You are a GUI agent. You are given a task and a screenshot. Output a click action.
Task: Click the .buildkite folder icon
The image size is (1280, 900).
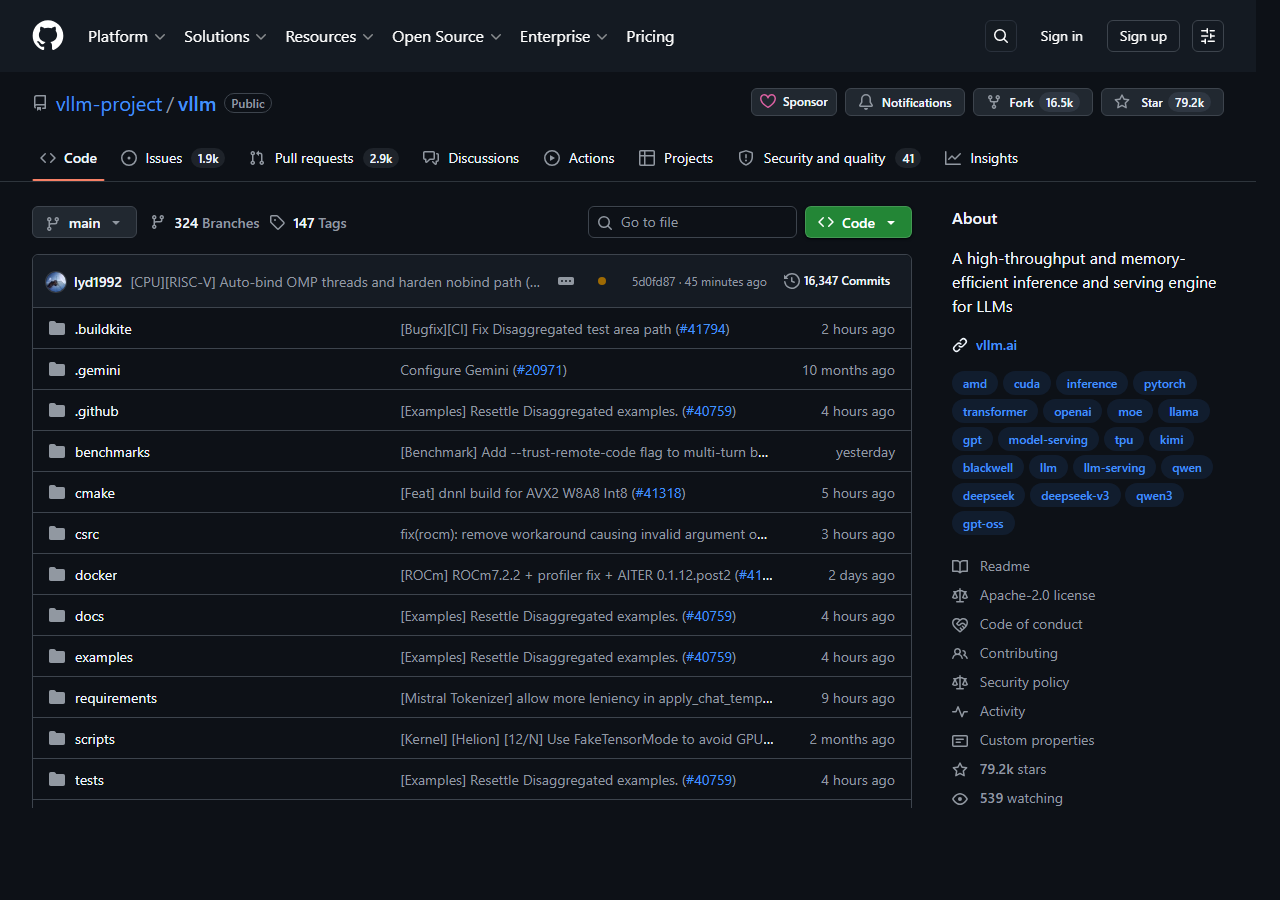[x=57, y=329]
